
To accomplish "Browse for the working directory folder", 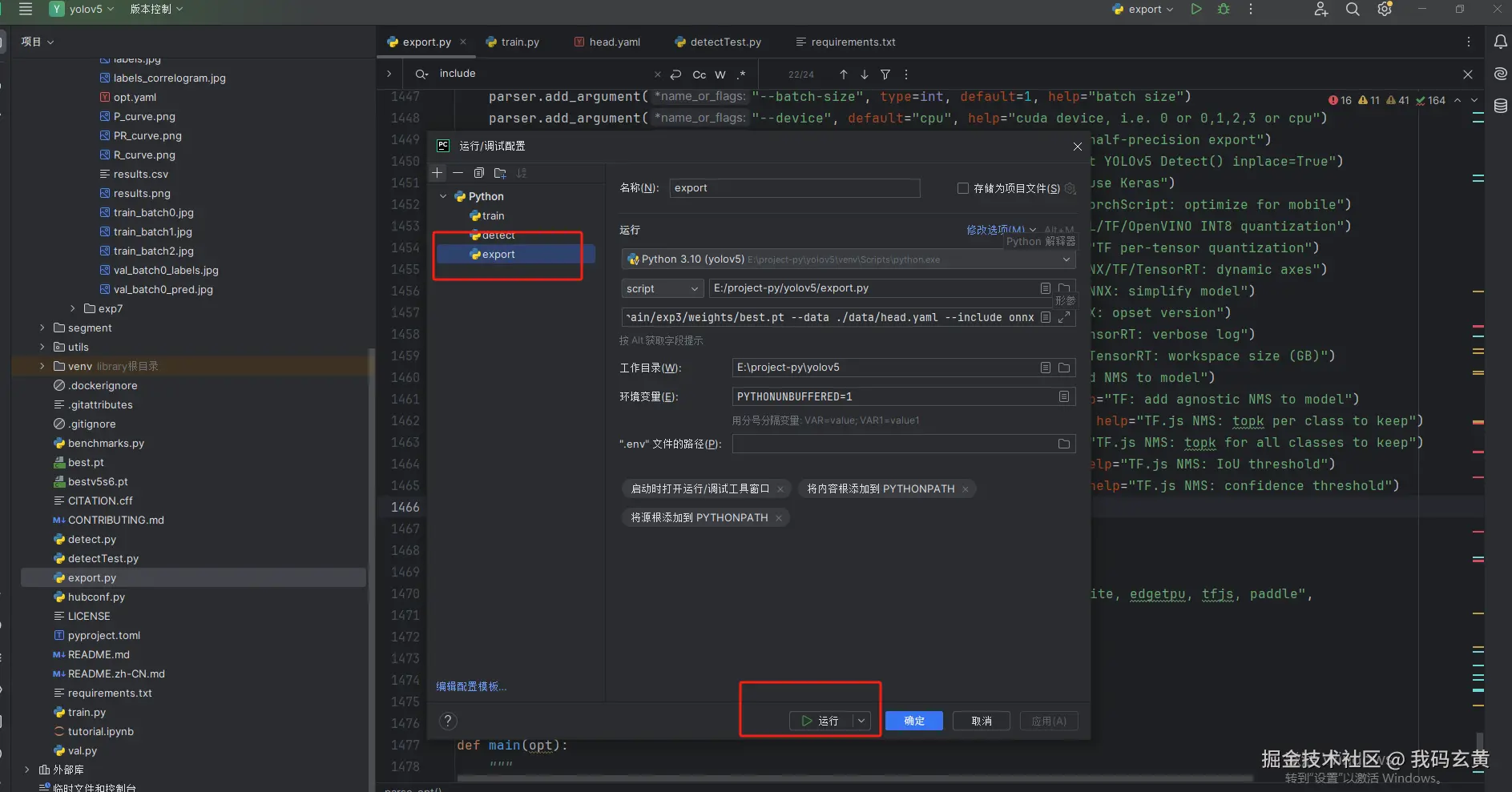I will tap(1064, 368).
